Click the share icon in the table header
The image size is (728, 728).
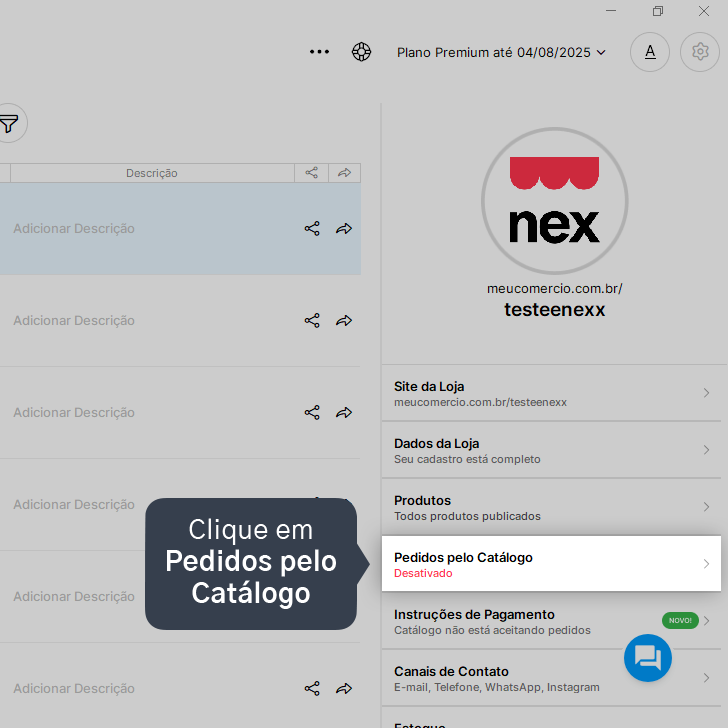tap(312, 173)
